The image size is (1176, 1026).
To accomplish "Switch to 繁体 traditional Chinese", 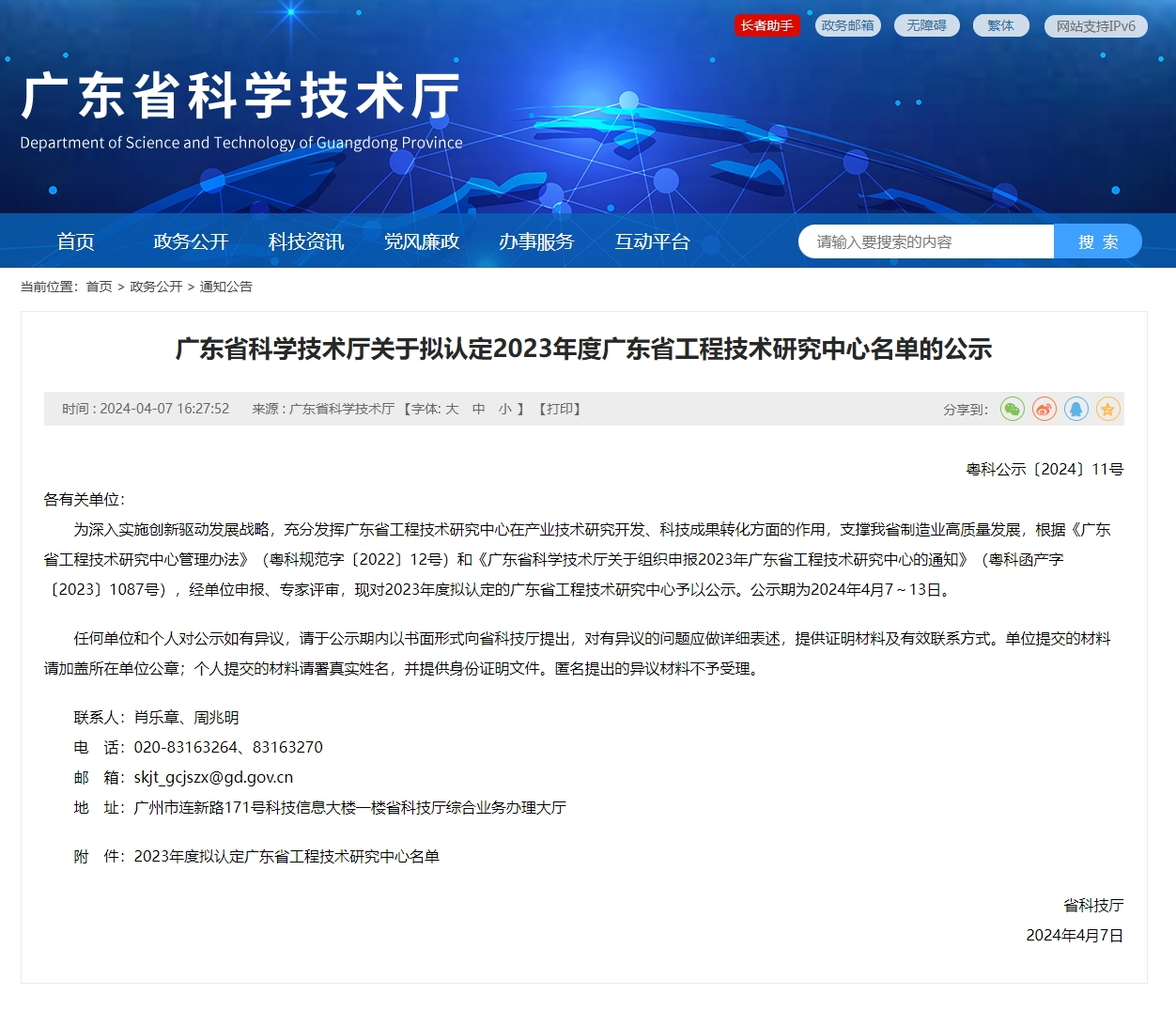I will (x=1000, y=25).
